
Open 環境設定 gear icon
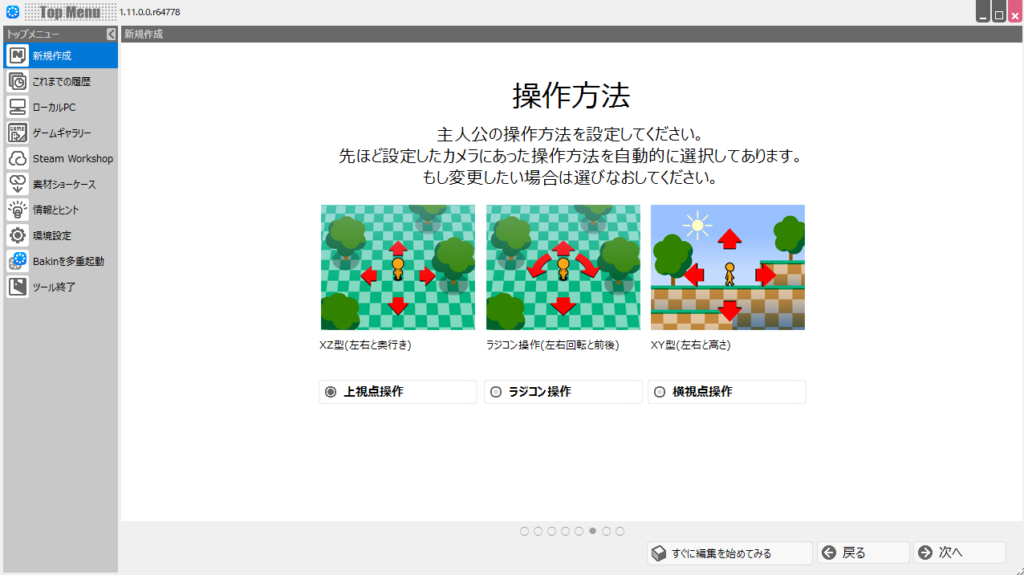tap(17, 236)
